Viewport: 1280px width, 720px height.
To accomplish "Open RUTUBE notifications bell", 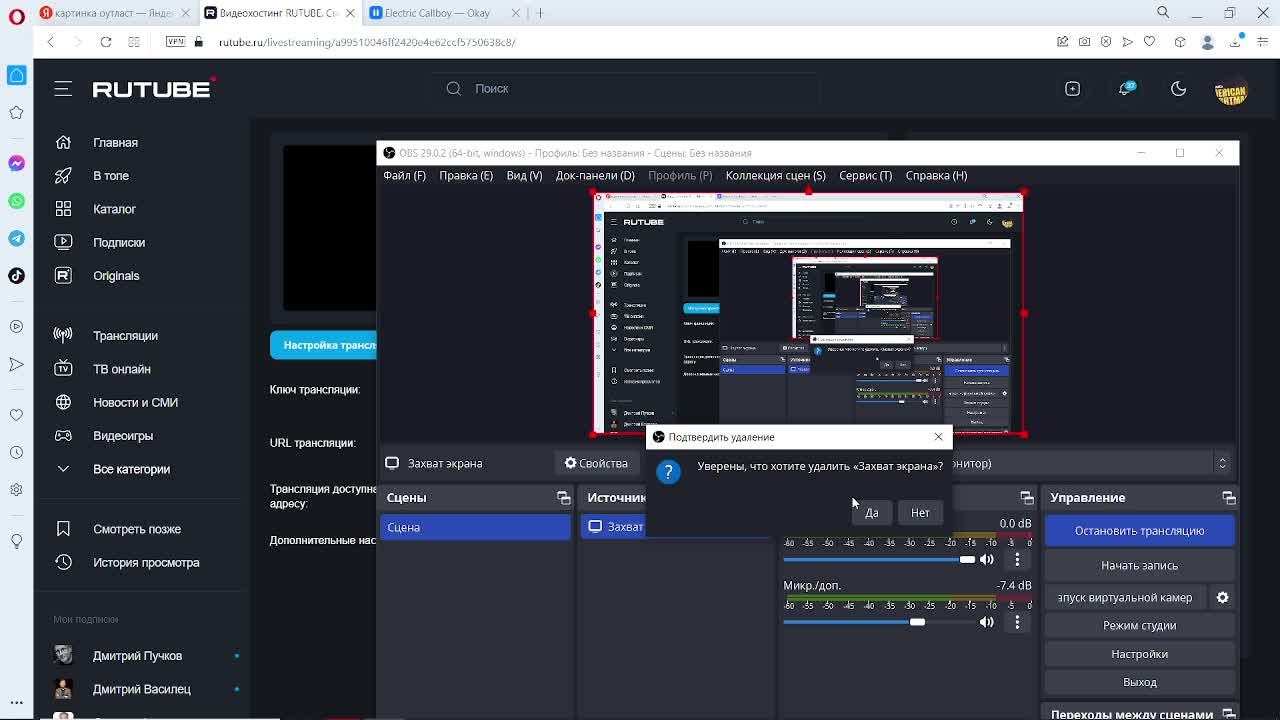I will click(1125, 88).
